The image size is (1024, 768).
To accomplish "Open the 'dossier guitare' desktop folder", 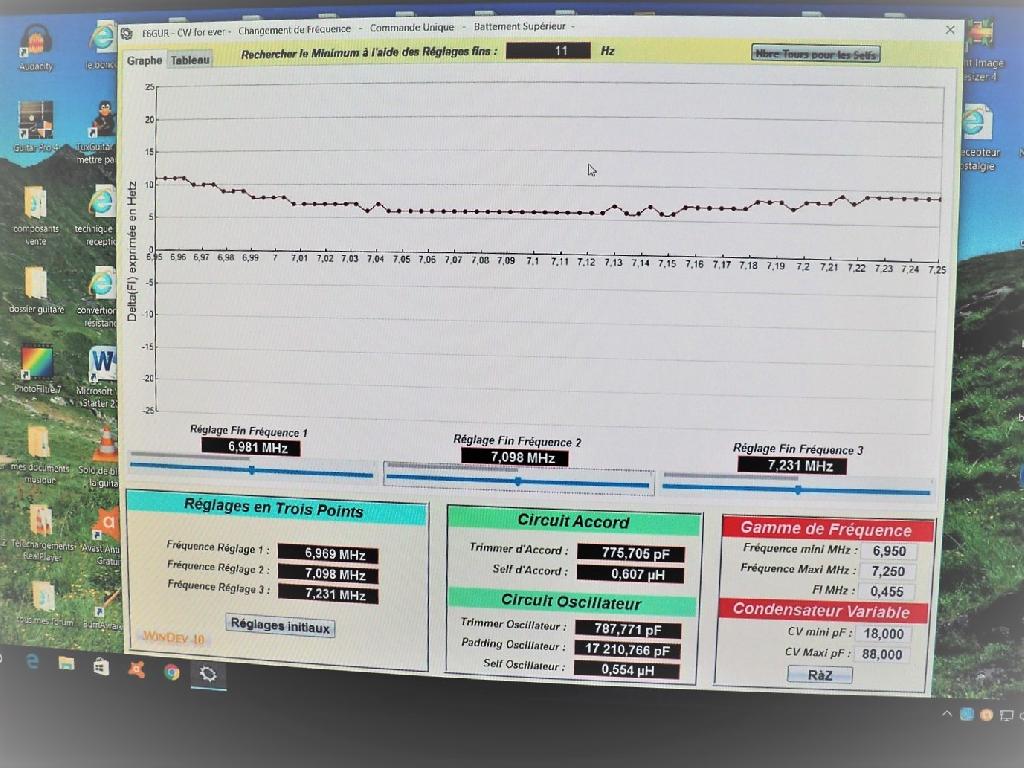I will coord(36,284).
